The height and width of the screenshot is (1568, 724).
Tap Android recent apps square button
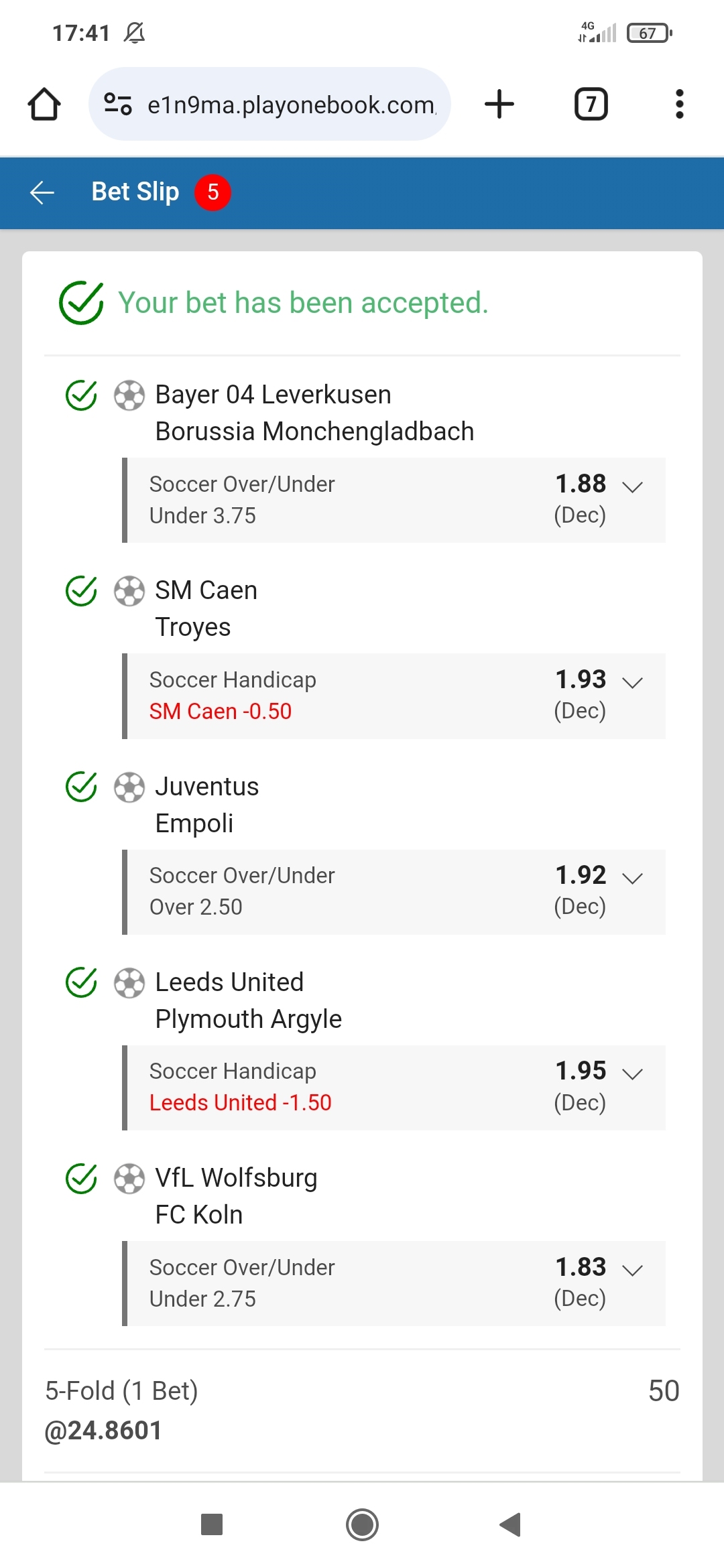[x=212, y=1524]
